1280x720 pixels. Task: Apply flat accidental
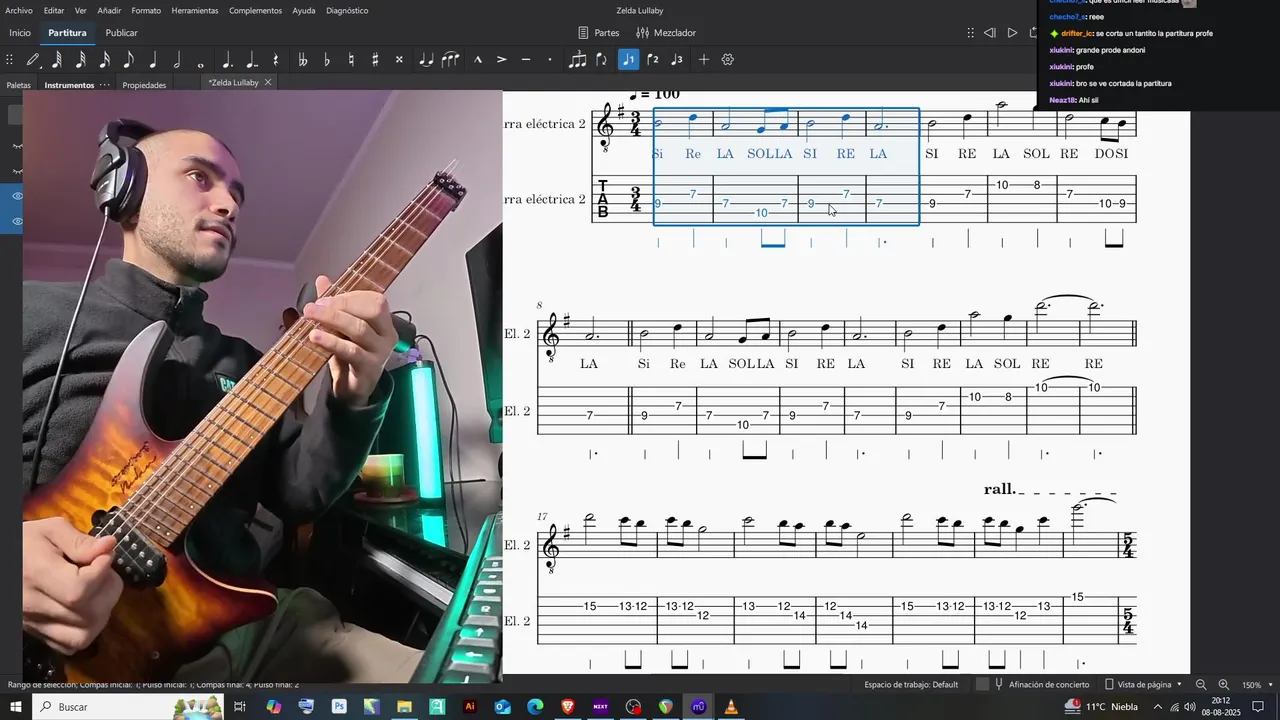[x=327, y=60]
